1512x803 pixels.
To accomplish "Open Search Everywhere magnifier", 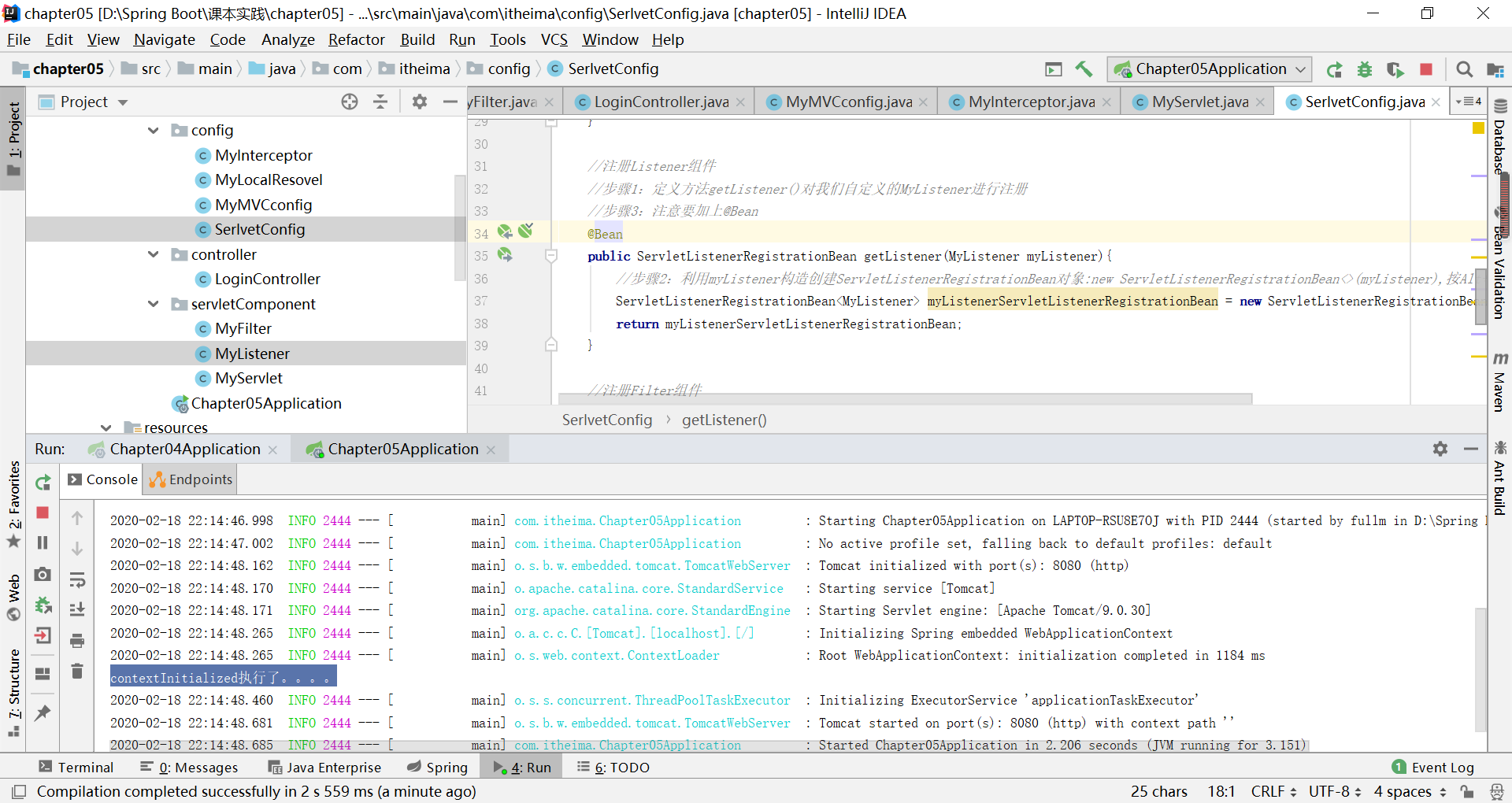I will (x=1465, y=69).
